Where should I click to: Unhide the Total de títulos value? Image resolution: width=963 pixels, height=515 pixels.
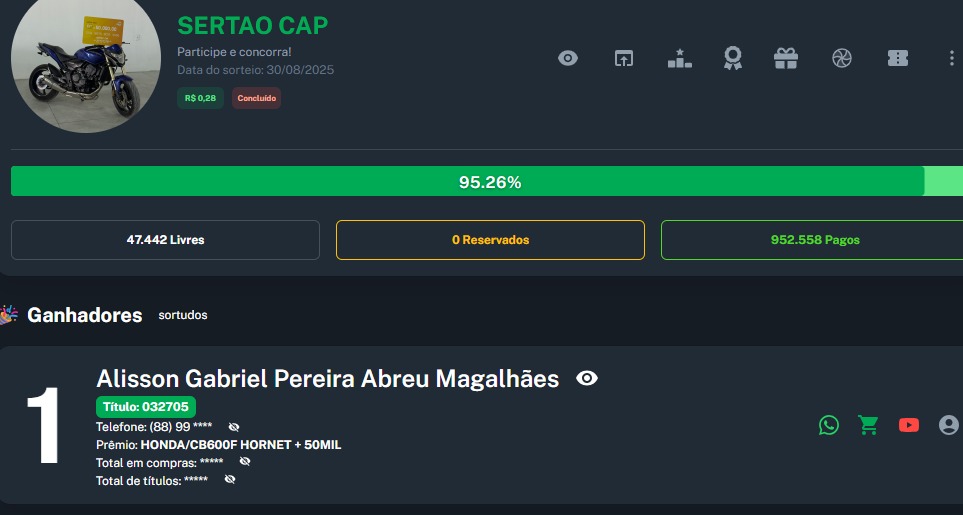point(230,480)
